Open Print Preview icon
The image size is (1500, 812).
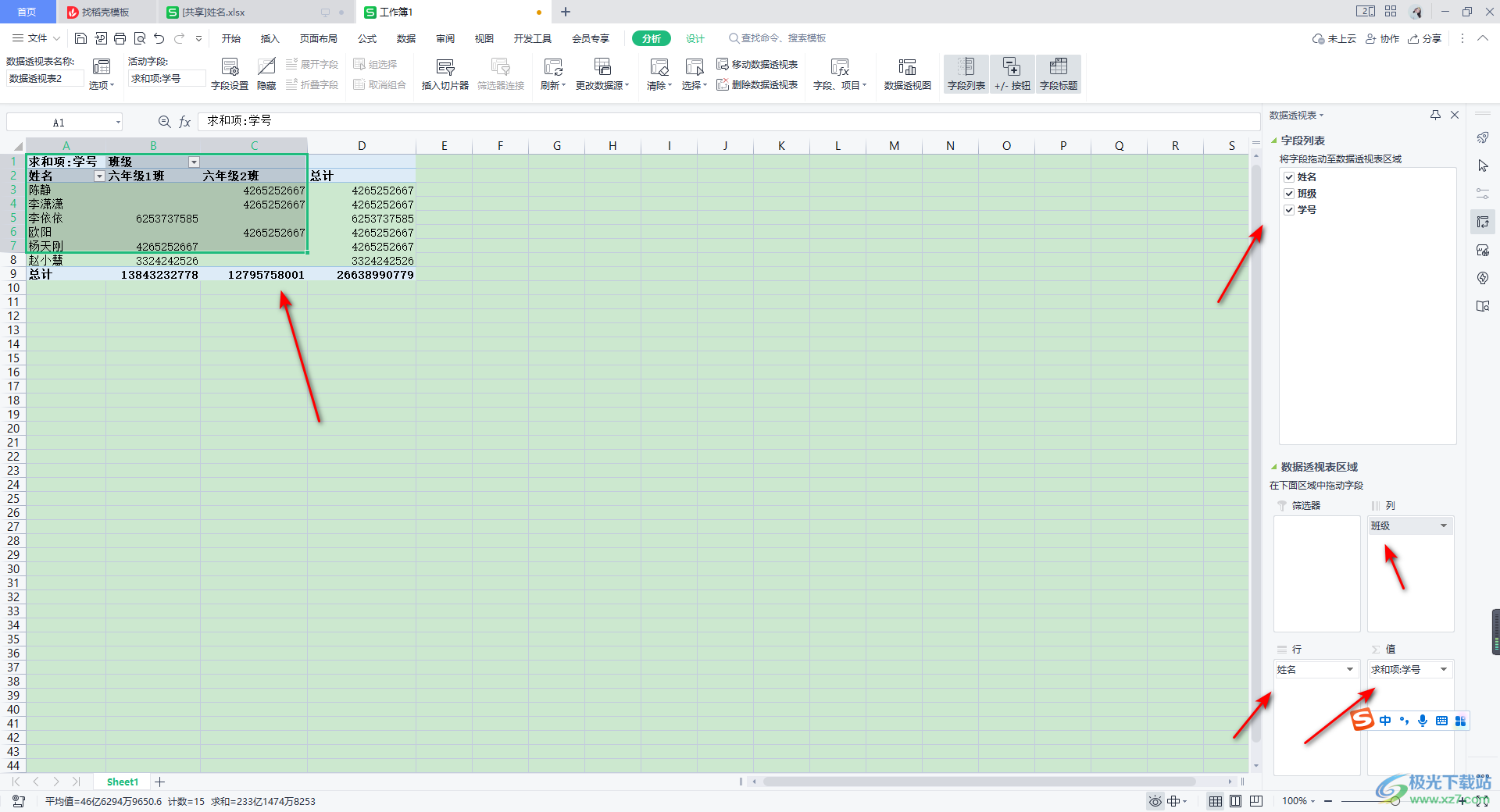pyautogui.click(x=140, y=38)
